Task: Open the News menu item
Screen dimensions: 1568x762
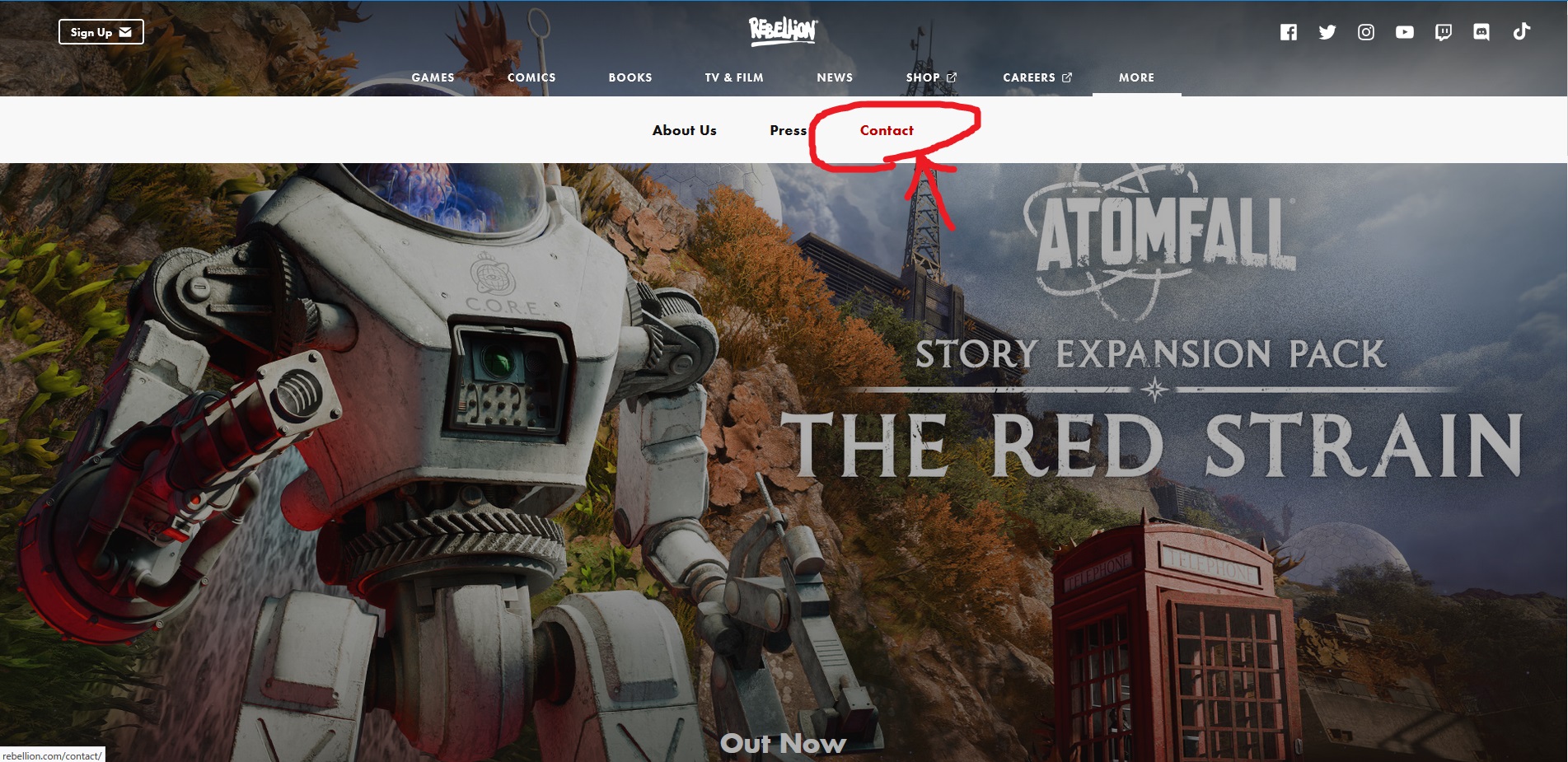Action: point(835,77)
